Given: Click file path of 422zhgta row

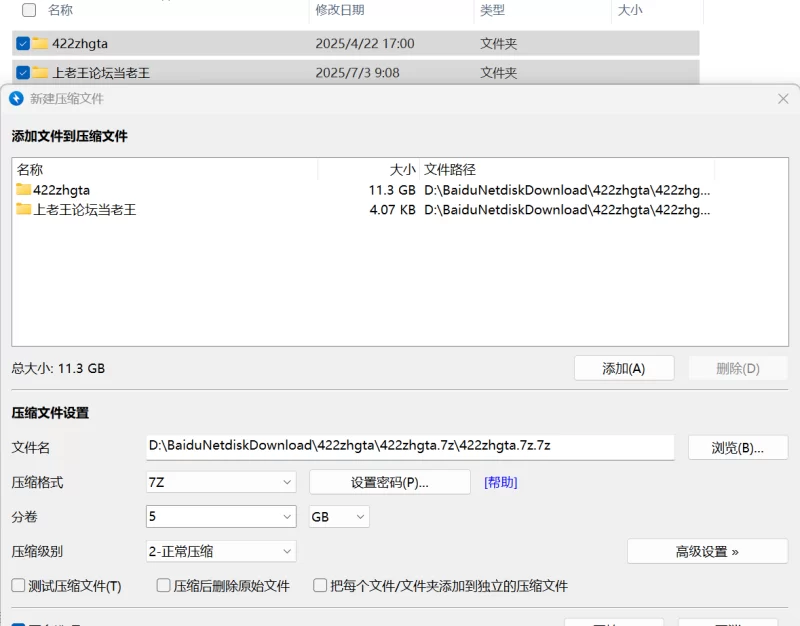Looking at the screenshot, I should (x=567, y=190).
